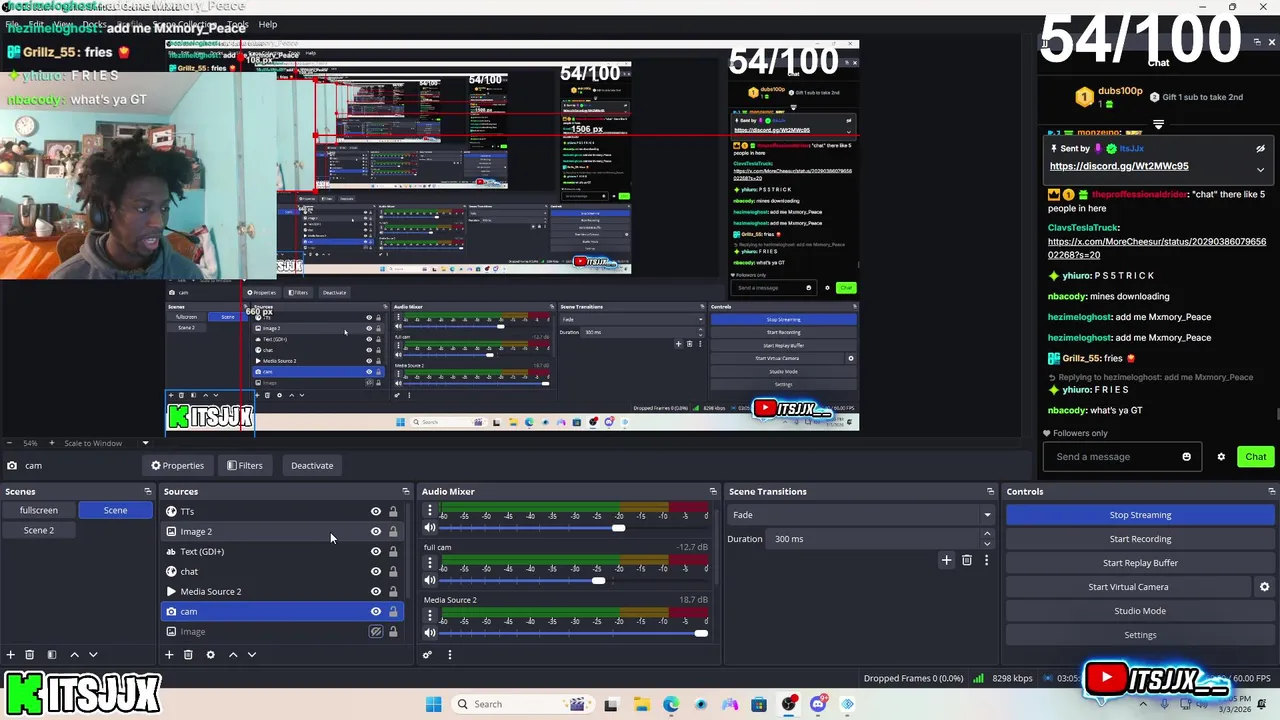Open preview Scale to Window dropdown
This screenshot has height=720, width=1280.
point(145,443)
